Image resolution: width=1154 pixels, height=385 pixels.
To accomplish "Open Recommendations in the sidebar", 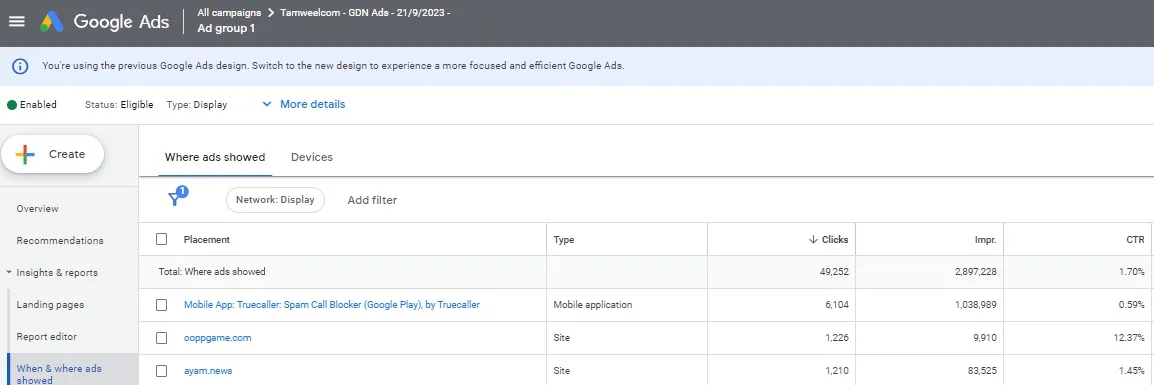I will coord(60,240).
